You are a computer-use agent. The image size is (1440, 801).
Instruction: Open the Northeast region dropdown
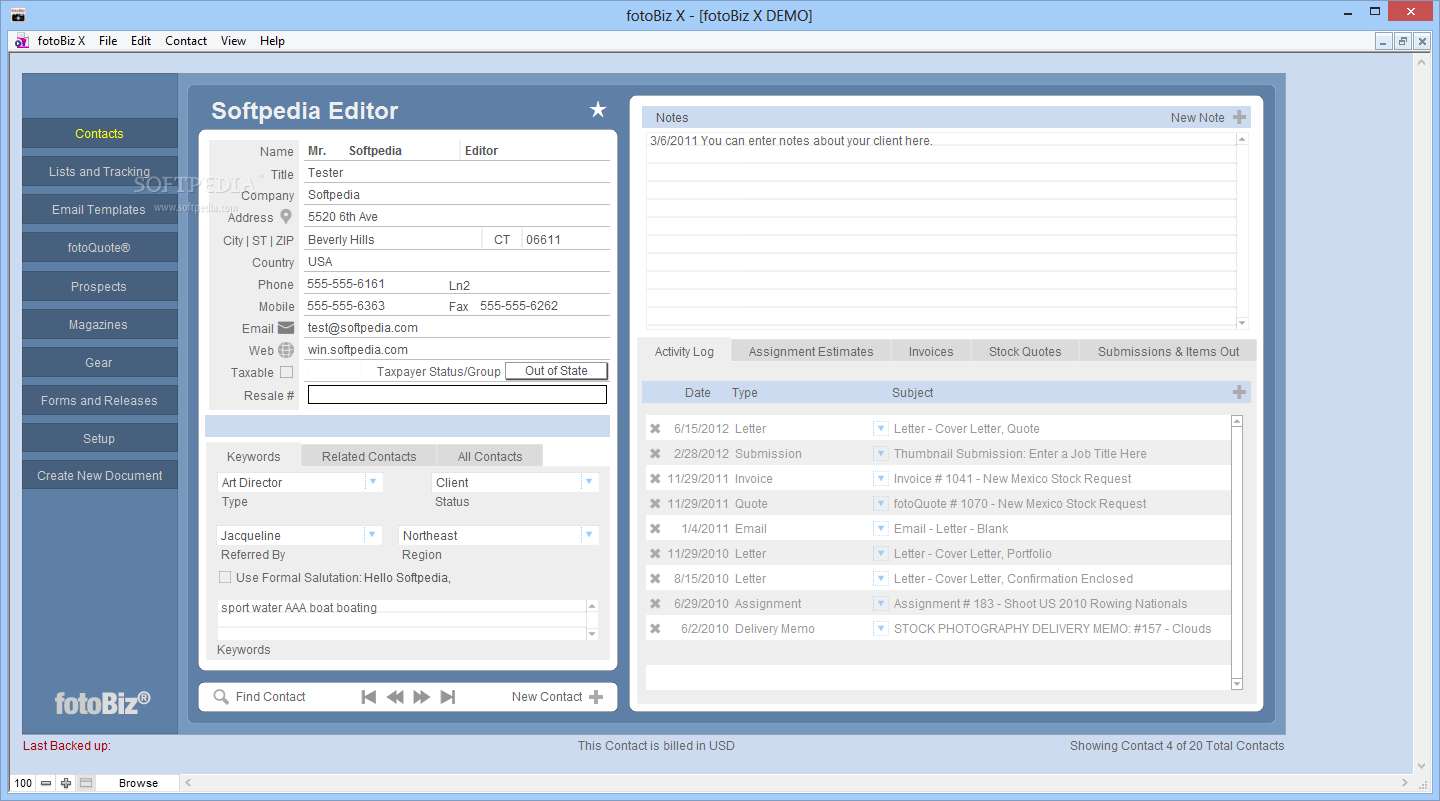coord(589,535)
